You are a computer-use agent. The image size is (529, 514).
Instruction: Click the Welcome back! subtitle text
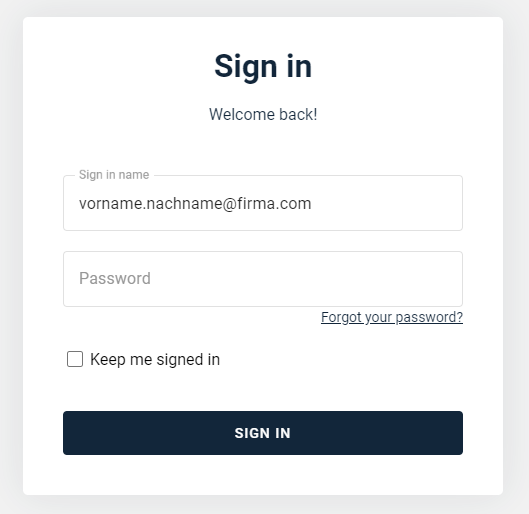pos(263,114)
